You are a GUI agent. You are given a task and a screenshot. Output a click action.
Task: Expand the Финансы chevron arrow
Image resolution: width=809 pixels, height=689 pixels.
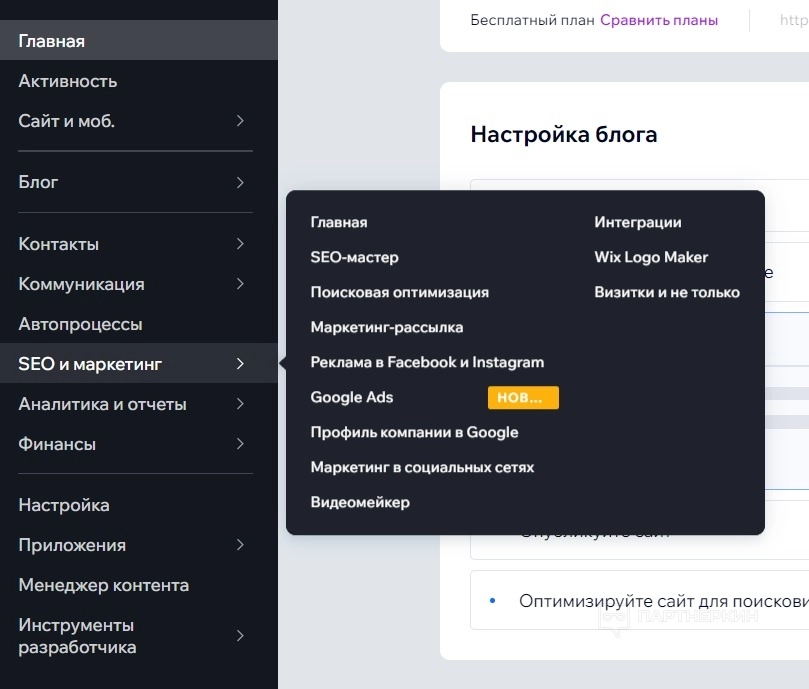[x=240, y=444]
